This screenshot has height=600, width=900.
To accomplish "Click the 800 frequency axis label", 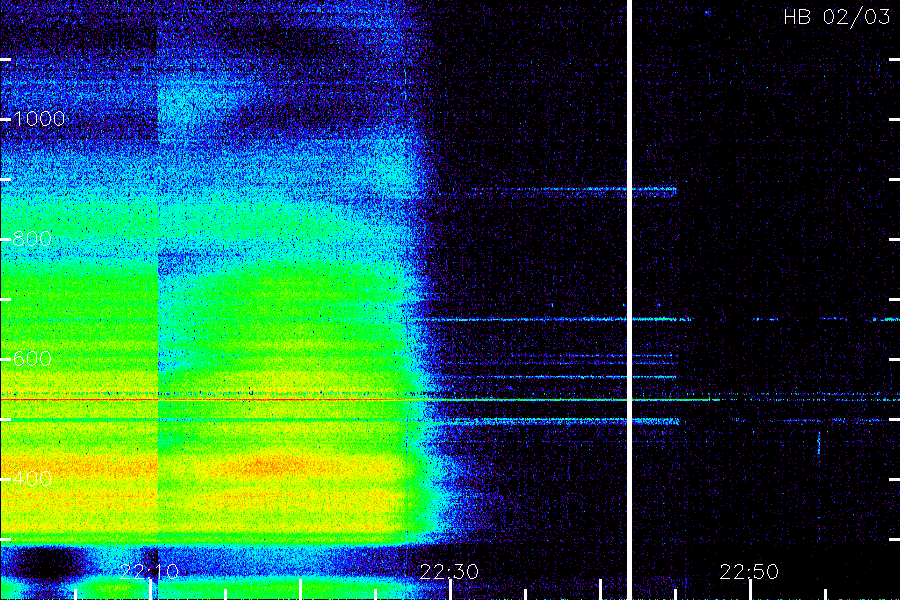I will coord(32,239).
